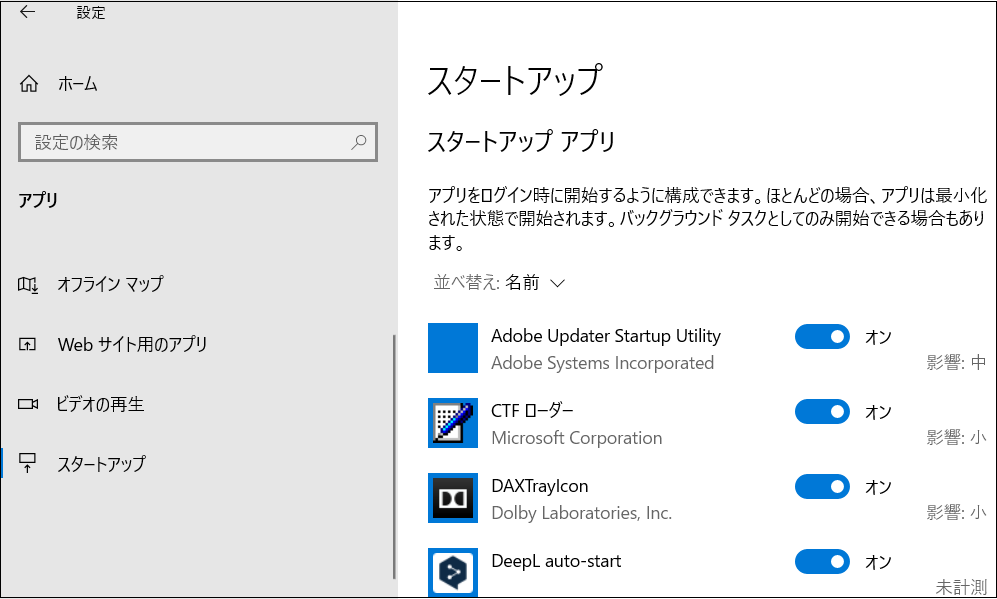This screenshot has height=599, width=997.
Task: Click the CTF Loader pen icon
Action: click(x=453, y=423)
